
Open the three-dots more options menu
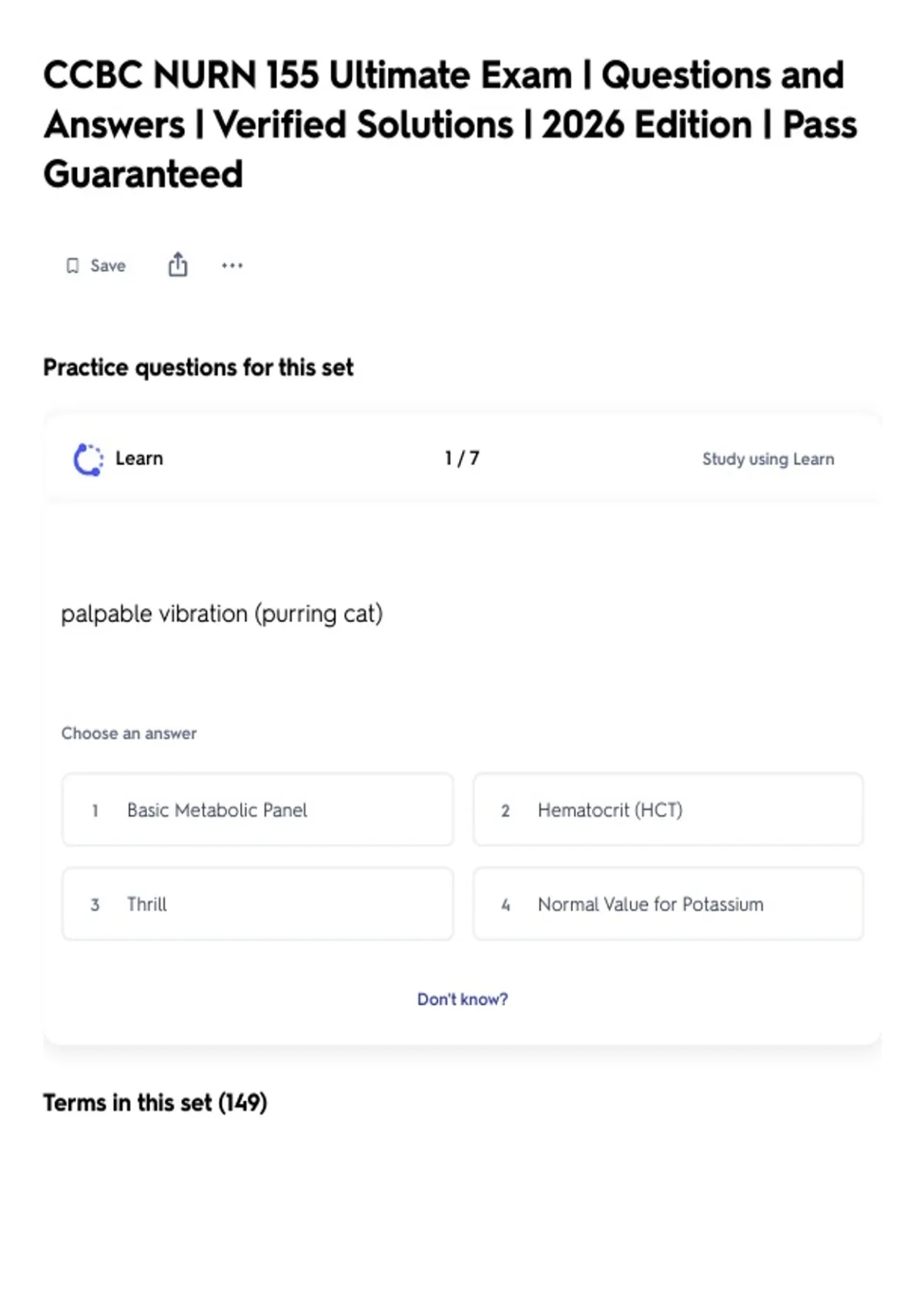(232, 266)
